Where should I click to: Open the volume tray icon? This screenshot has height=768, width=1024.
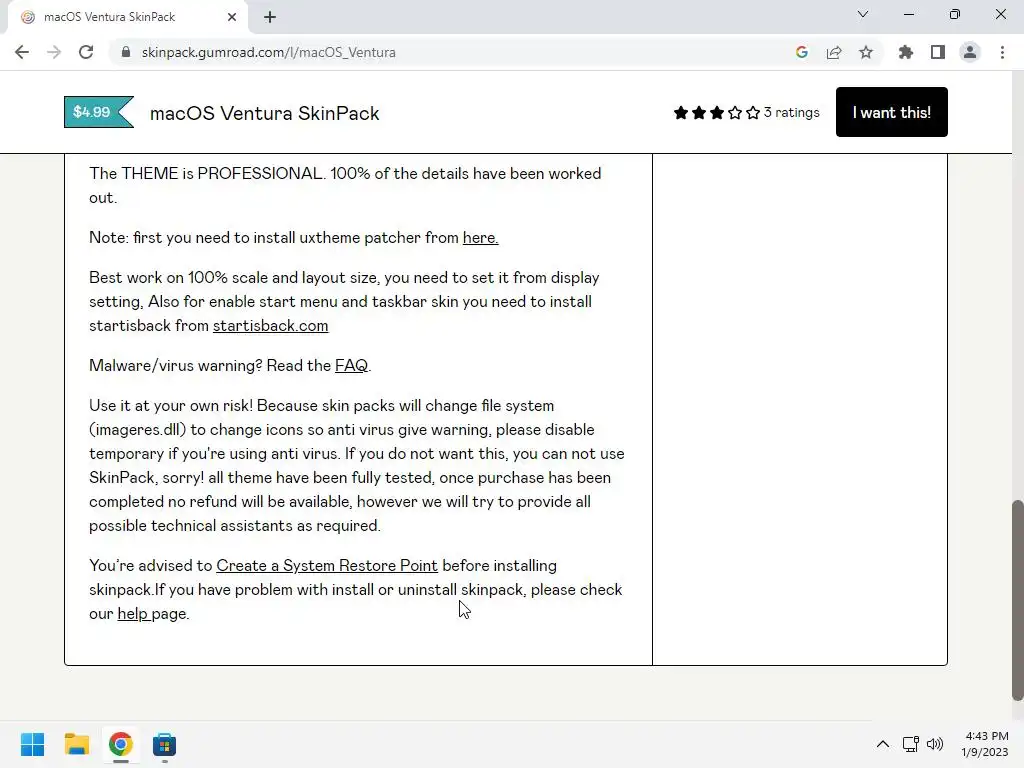coord(935,744)
